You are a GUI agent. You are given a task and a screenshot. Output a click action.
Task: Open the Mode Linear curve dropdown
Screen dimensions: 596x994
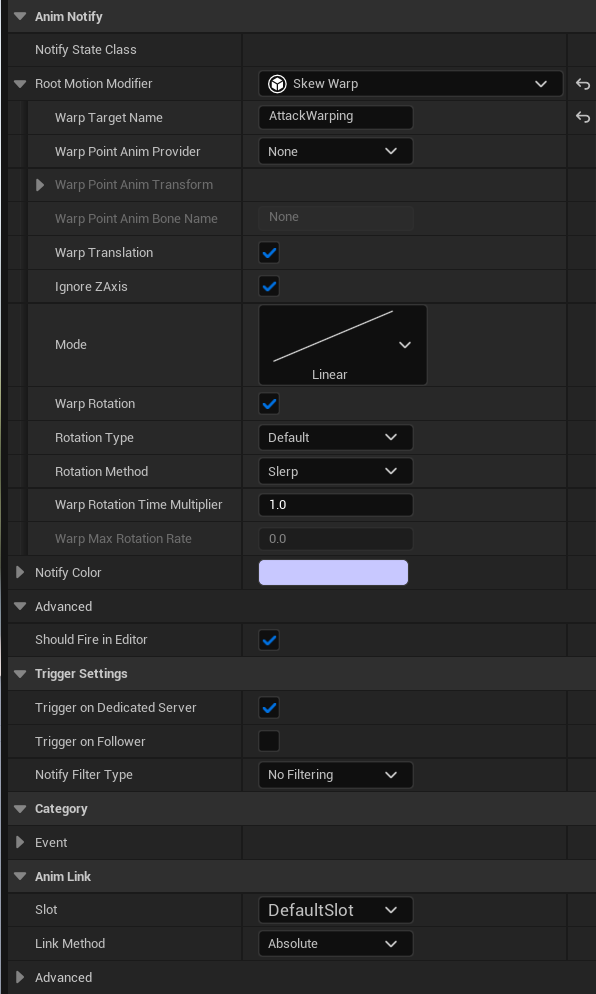343,345
